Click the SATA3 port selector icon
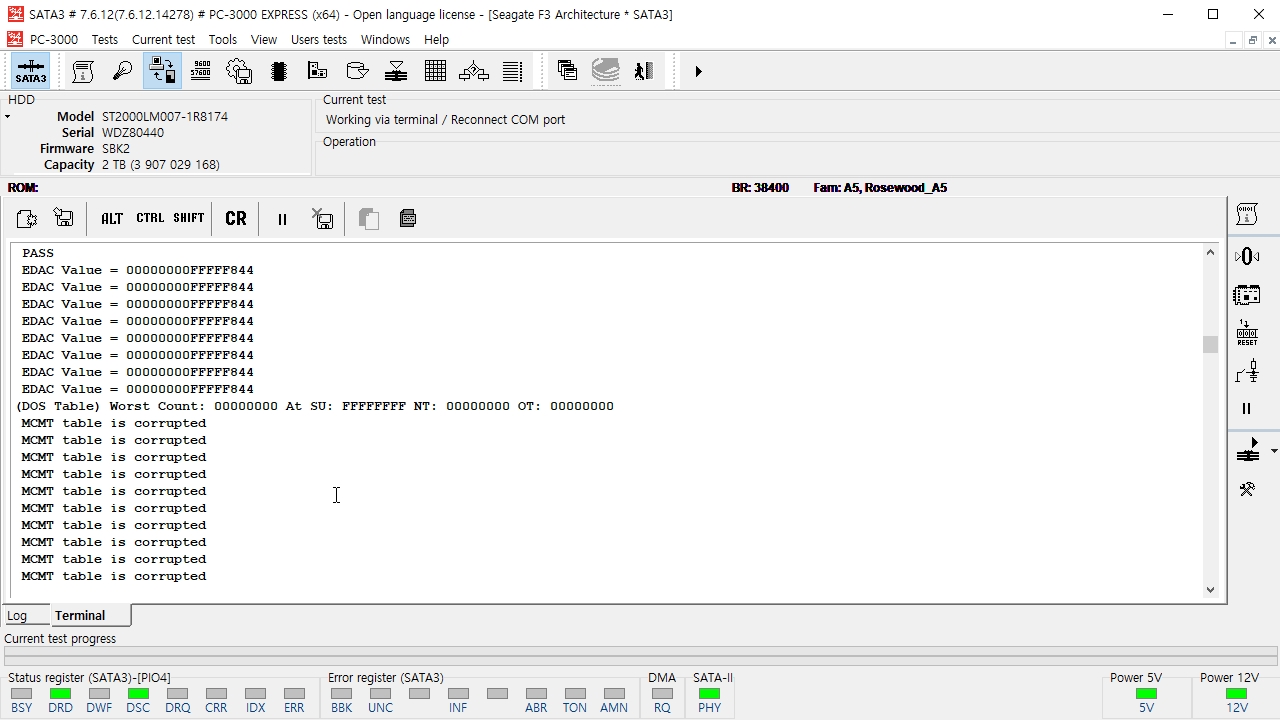The width and height of the screenshot is (1280, 720). pos(31,71)
